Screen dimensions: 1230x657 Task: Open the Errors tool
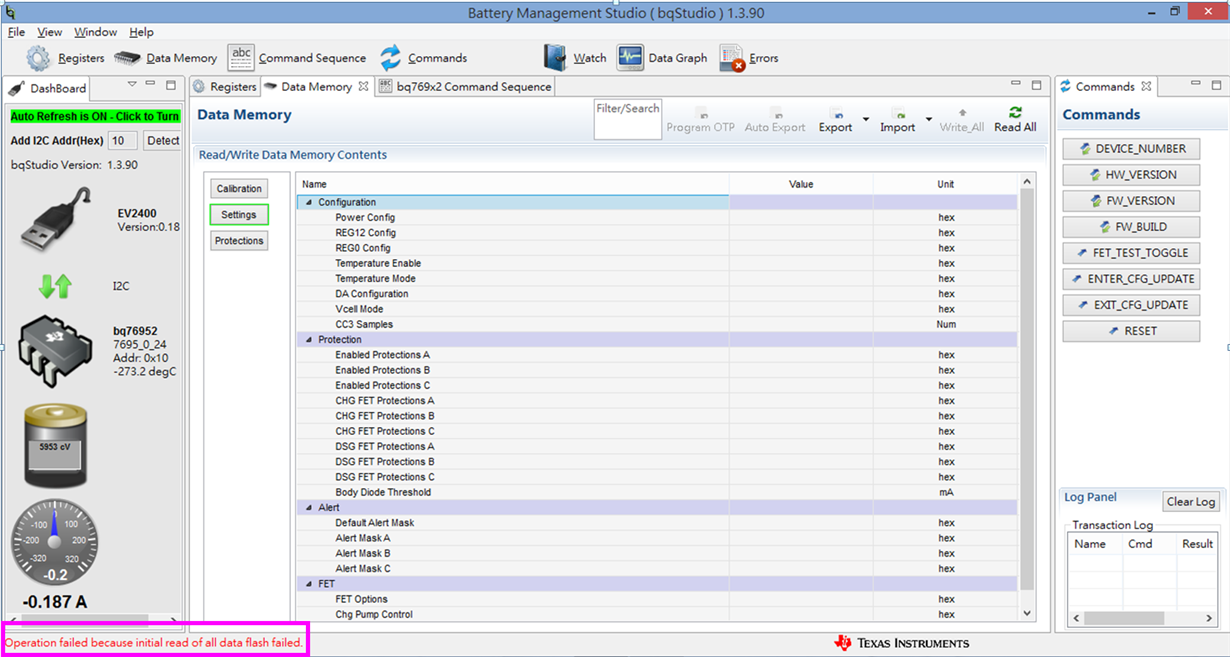(749, 58)
